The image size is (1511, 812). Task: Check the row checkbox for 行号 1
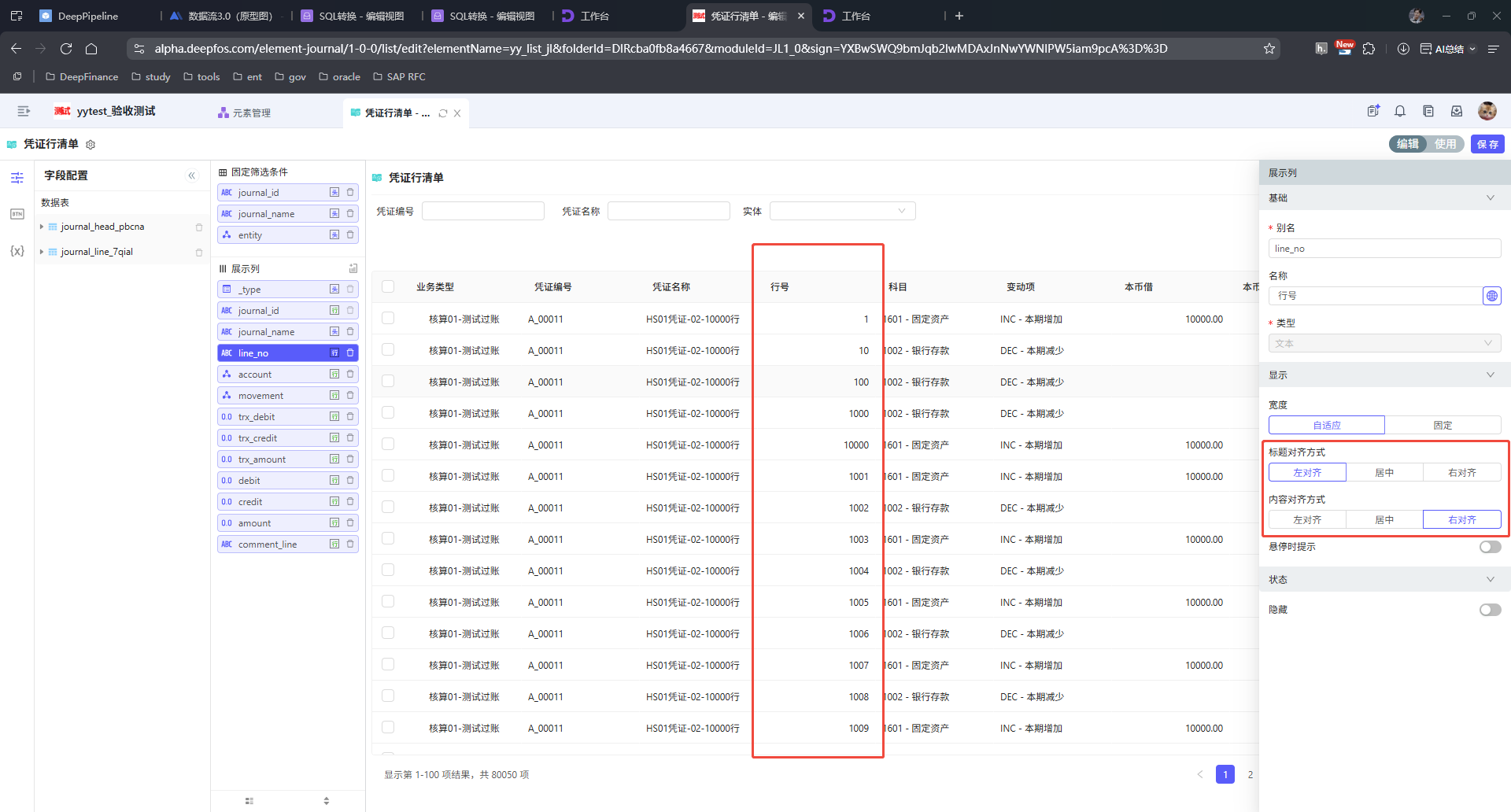[x=388, y=318]
